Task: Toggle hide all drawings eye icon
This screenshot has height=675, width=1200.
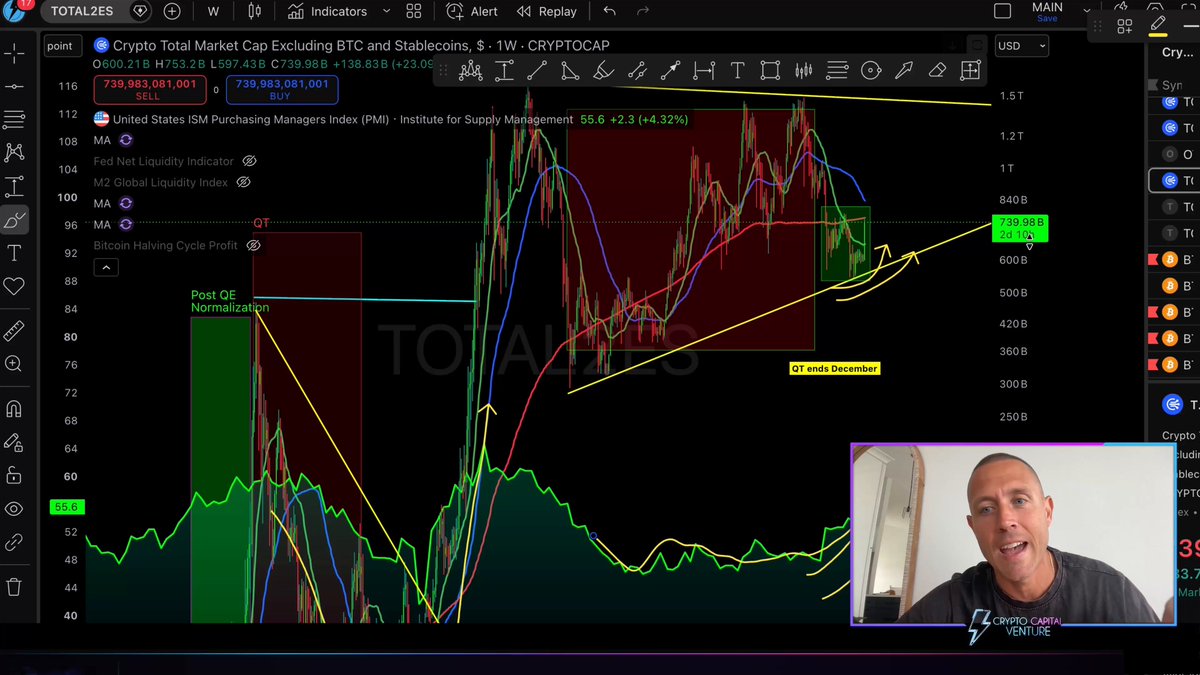Action: 14,509
